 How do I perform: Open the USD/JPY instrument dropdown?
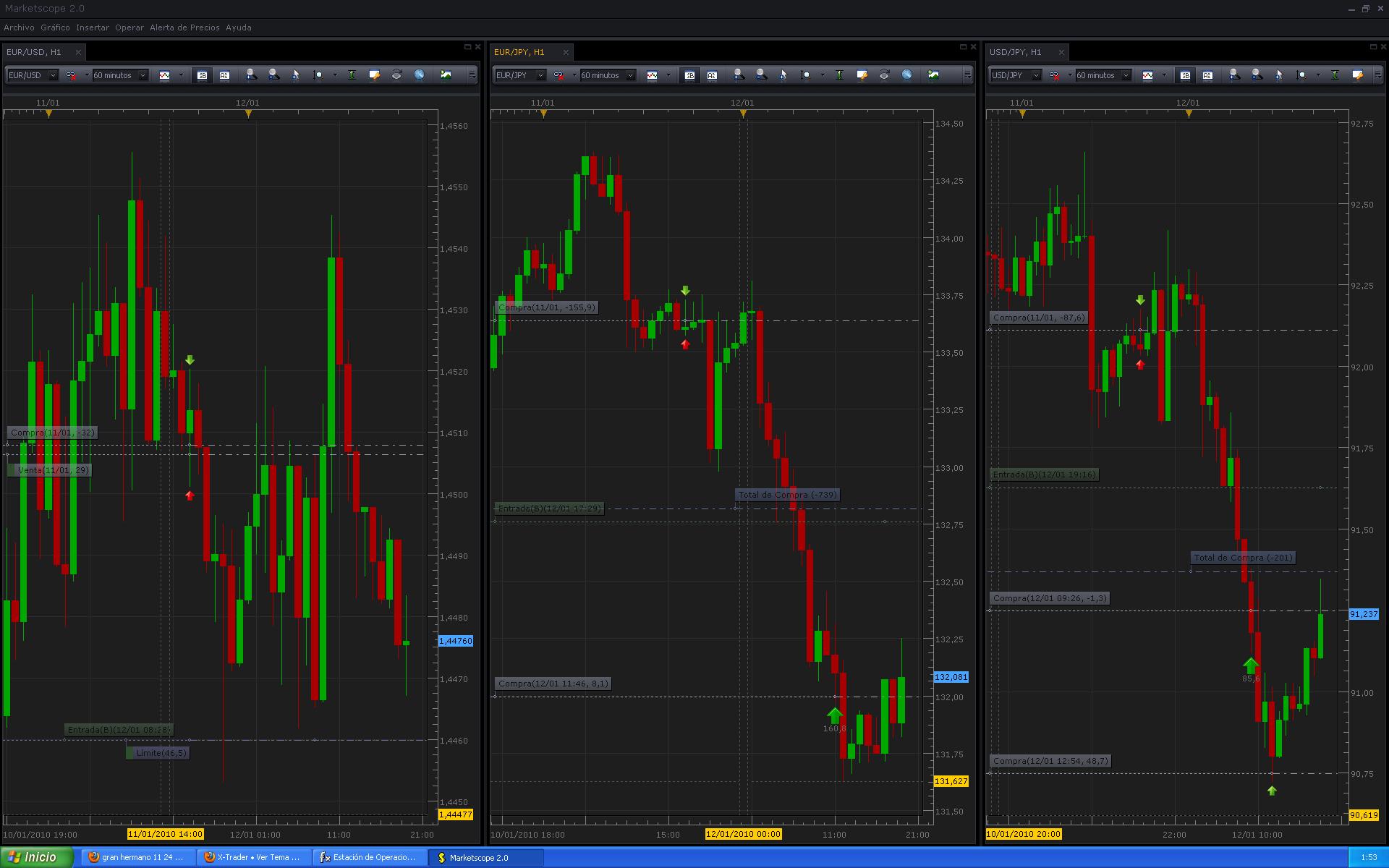click(x=1035, y=75)
